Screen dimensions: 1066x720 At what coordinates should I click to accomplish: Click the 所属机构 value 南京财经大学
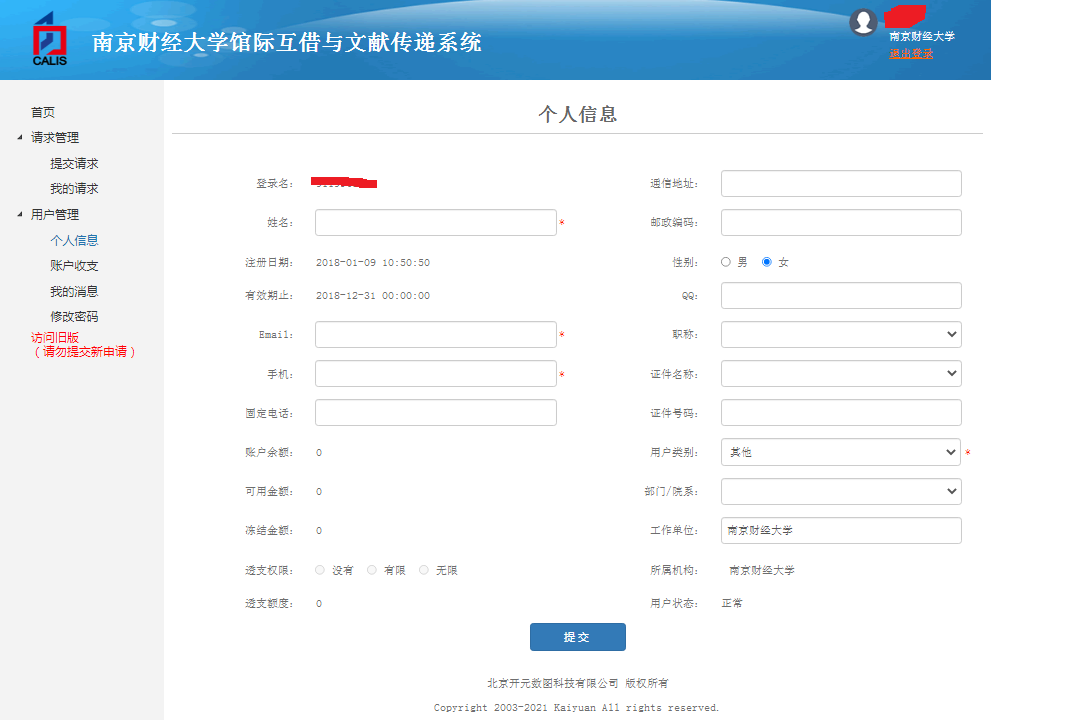[x=761, y=570]
